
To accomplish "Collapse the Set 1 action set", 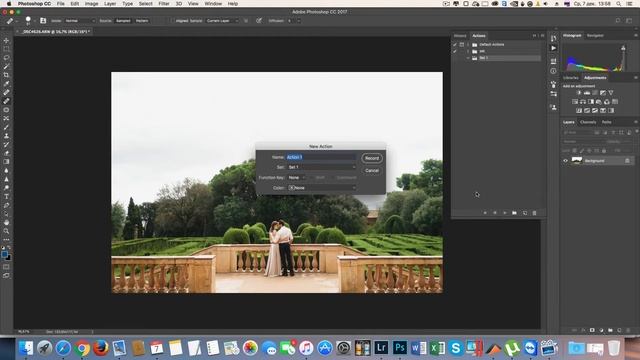I will [468, 58].
